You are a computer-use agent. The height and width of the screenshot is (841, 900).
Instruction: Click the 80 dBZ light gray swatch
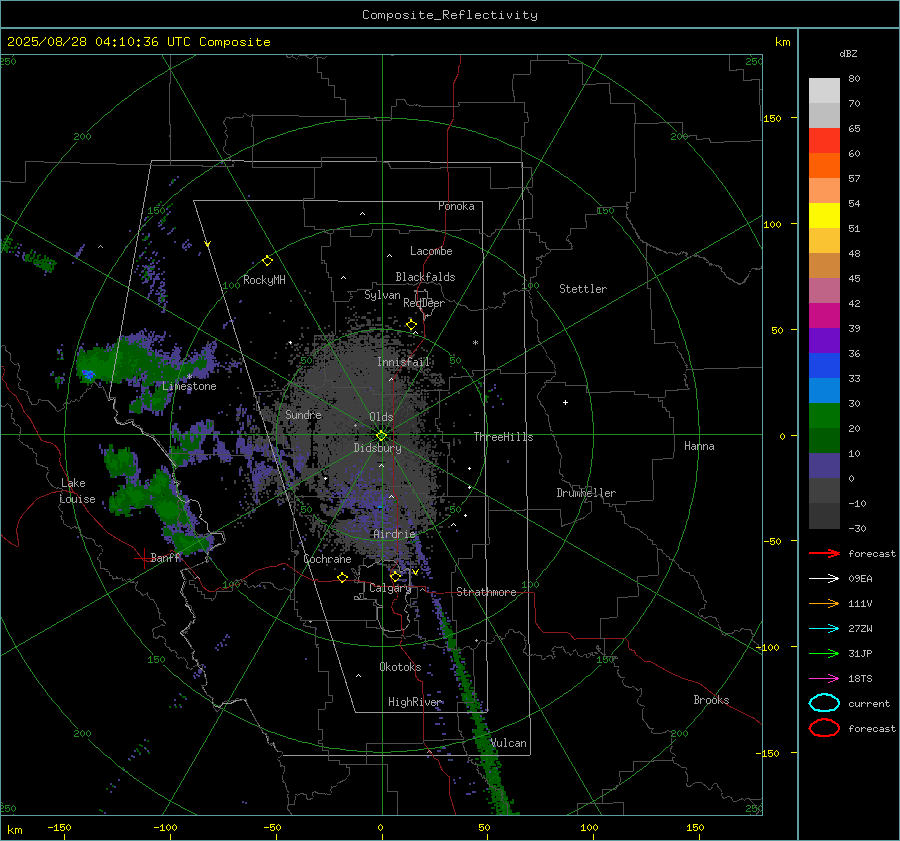824,90
